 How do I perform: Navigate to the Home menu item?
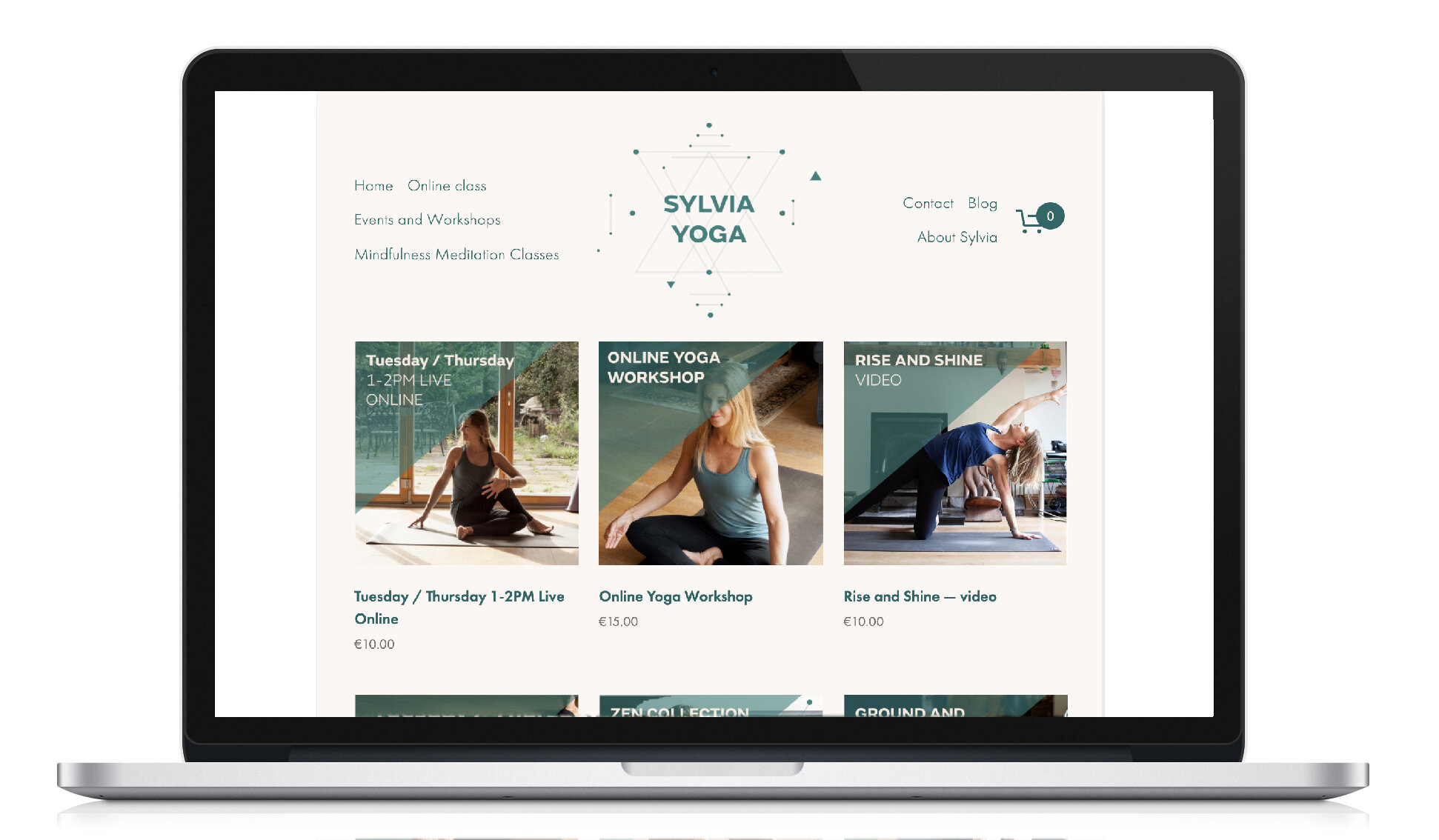[x=374, y=185]
